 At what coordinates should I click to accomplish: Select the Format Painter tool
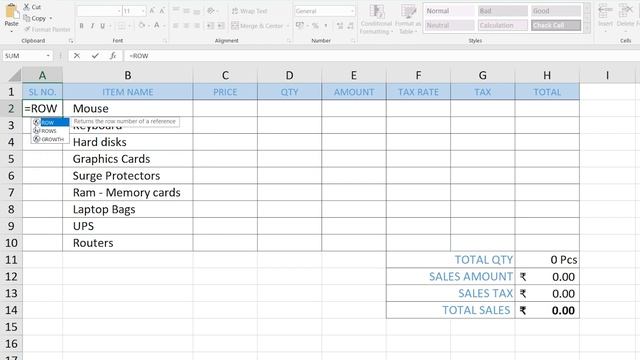[x=47, y=29]
